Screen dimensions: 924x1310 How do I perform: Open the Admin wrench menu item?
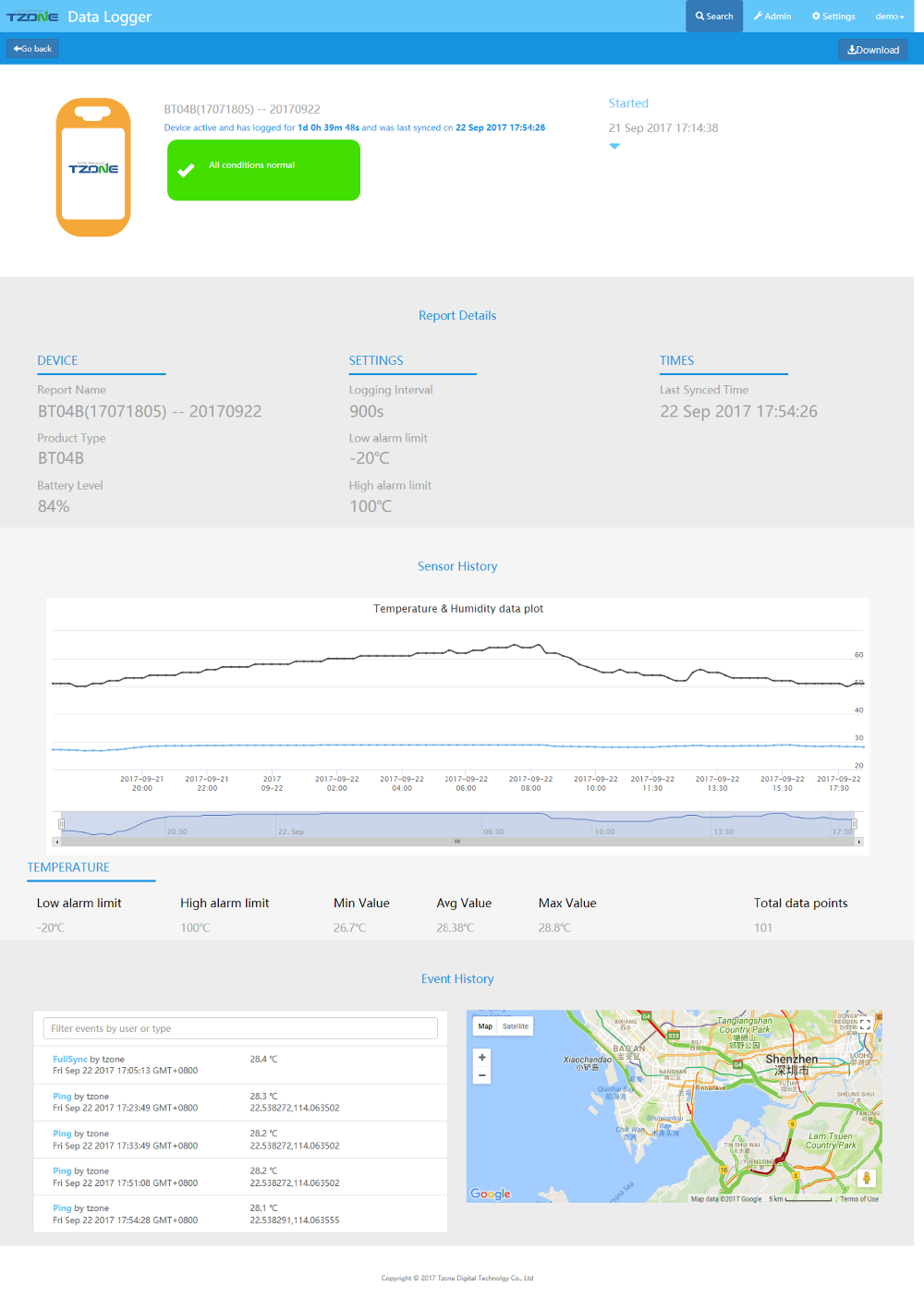click(x=772, y=16)
